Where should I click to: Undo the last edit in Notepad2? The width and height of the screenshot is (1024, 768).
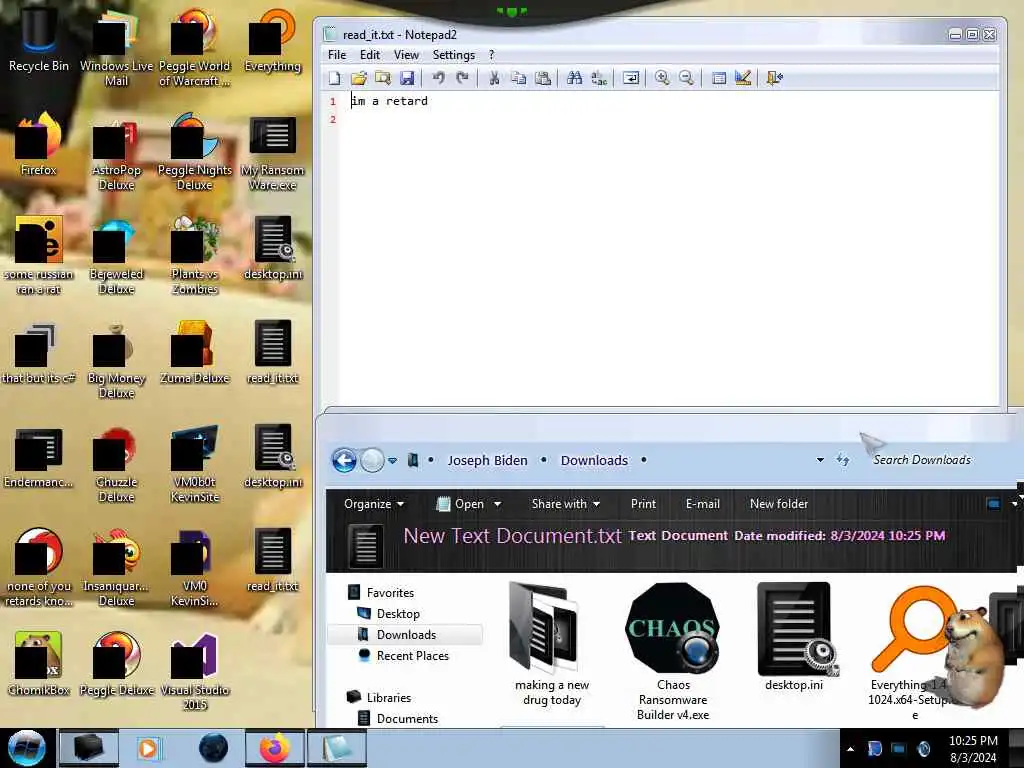click(438, 78)
